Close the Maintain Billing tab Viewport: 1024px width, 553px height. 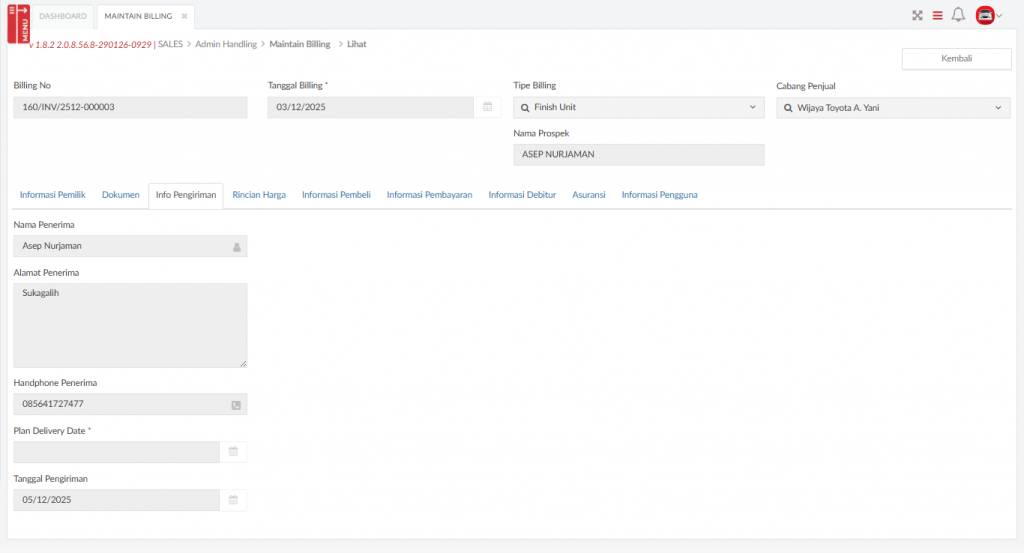click(184, 16)
